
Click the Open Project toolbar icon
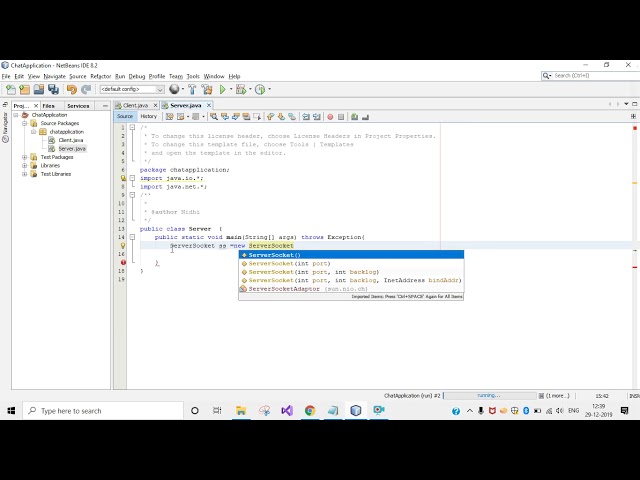pos(39,89)
